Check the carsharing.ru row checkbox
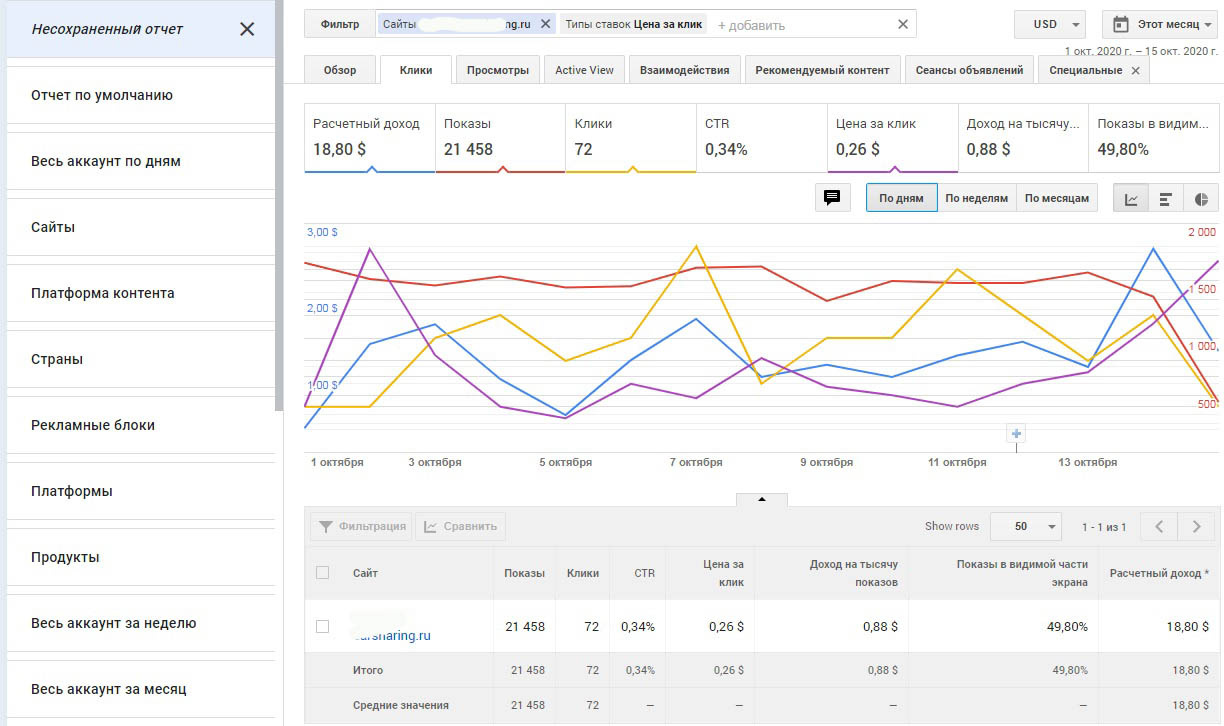Viewport: 1224px width, 726px height. (322, 626)
